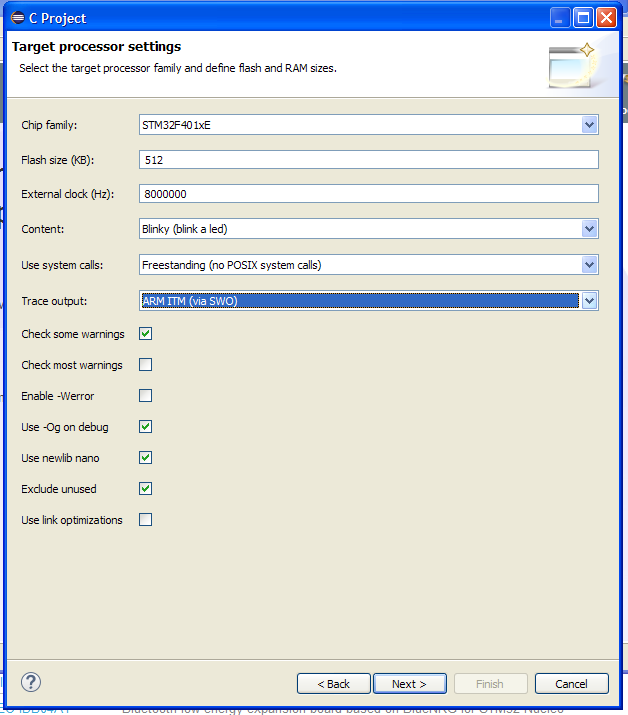Maximize the C Project dialog
Image resolution: width=628 pixels, height=715 pixels.
point(583,18)
